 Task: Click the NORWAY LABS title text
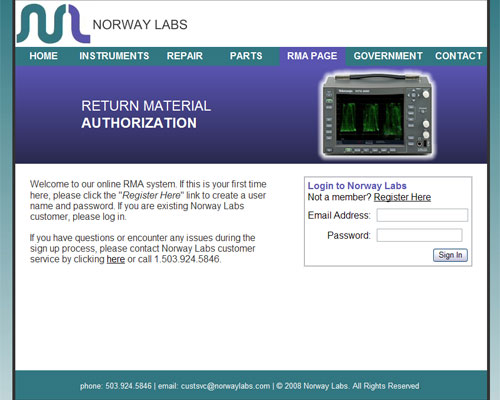140,25
